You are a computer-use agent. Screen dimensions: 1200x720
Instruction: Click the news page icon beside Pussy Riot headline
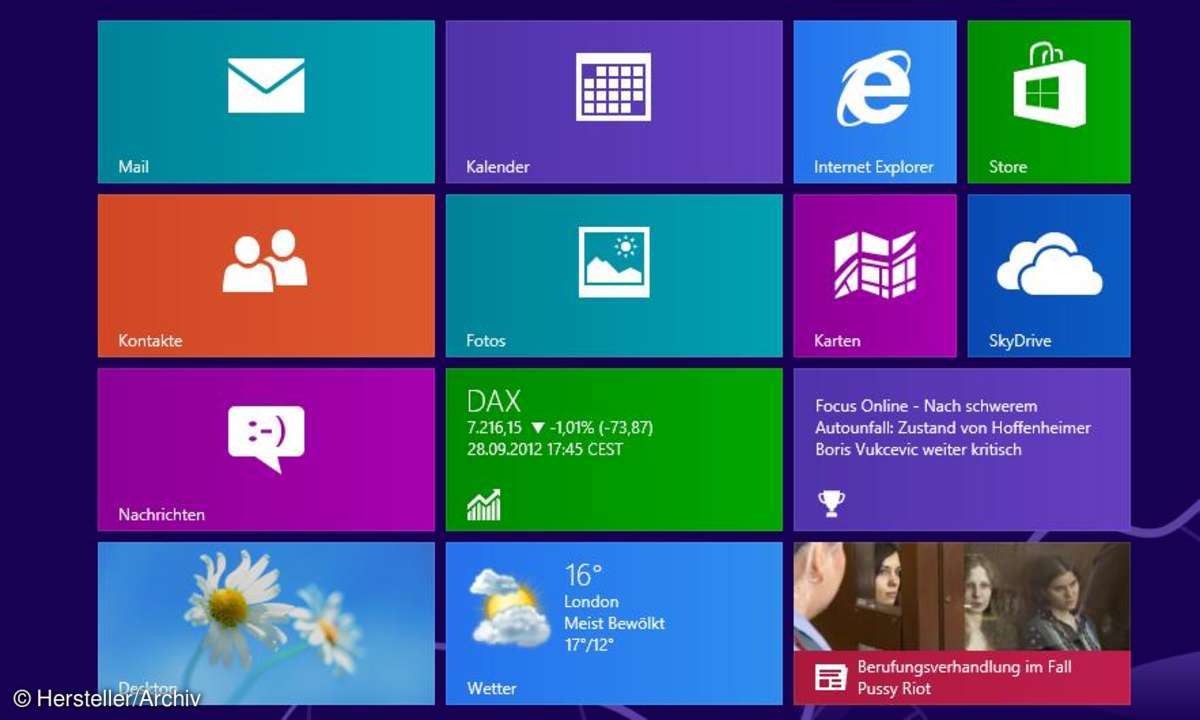point(831,677)
